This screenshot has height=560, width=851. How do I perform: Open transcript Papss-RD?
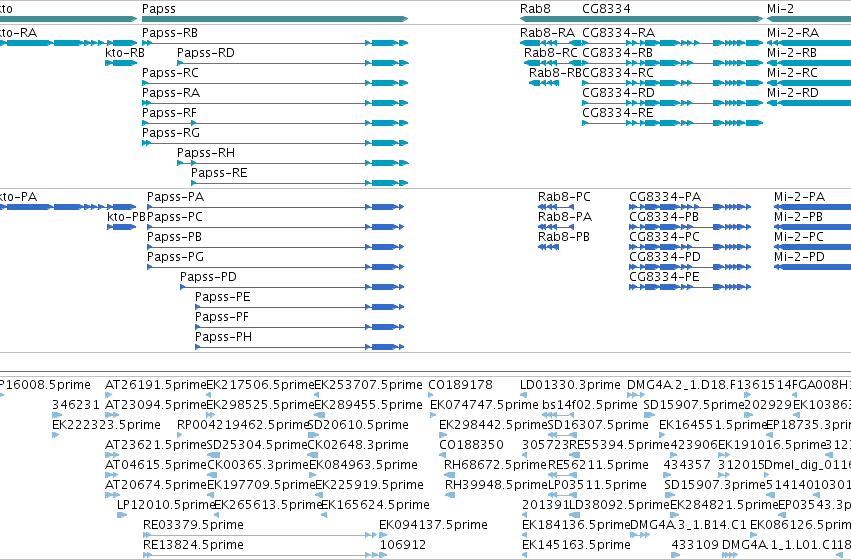[x=206, y=53]
